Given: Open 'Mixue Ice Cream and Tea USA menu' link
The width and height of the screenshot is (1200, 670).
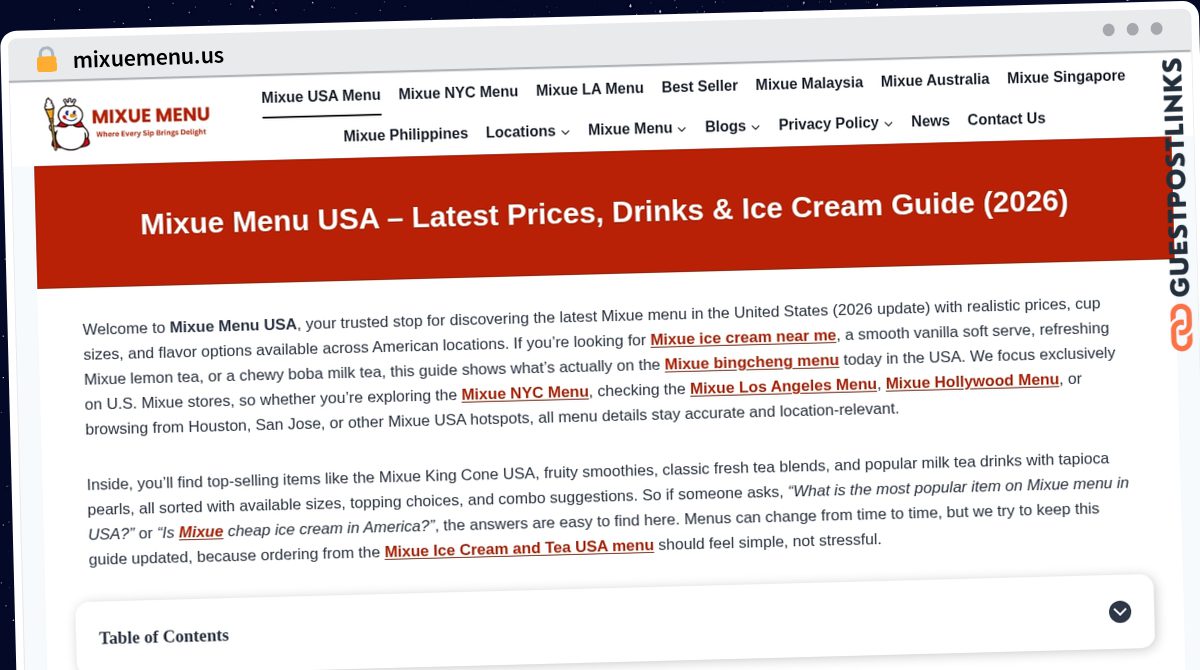Looking at the screenshot, I should click(x=519, y=548).
